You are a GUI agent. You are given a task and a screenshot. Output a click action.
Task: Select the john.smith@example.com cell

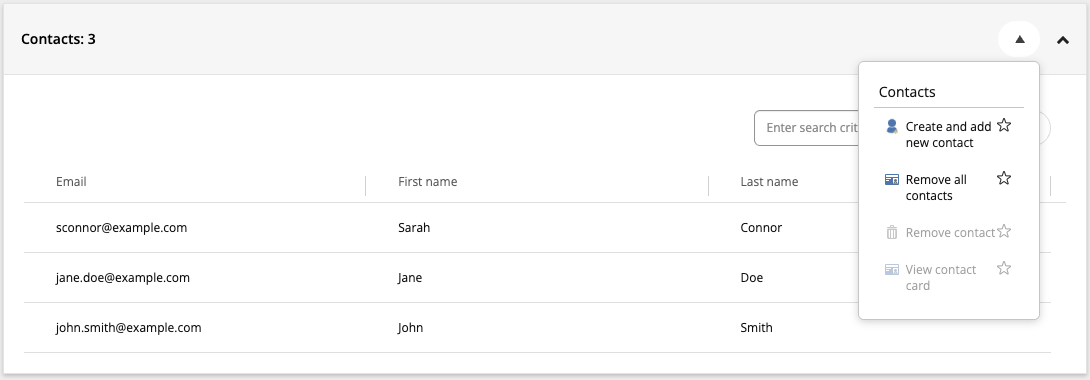point(129,327)
